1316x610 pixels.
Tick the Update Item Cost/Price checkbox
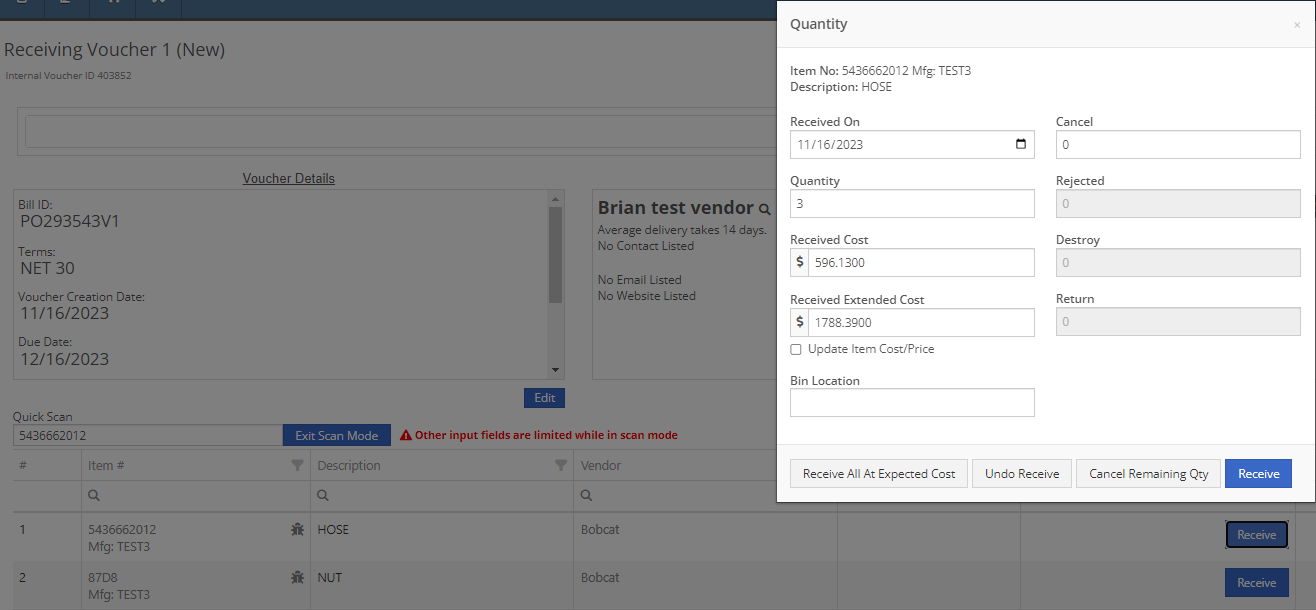pos(796,350)
